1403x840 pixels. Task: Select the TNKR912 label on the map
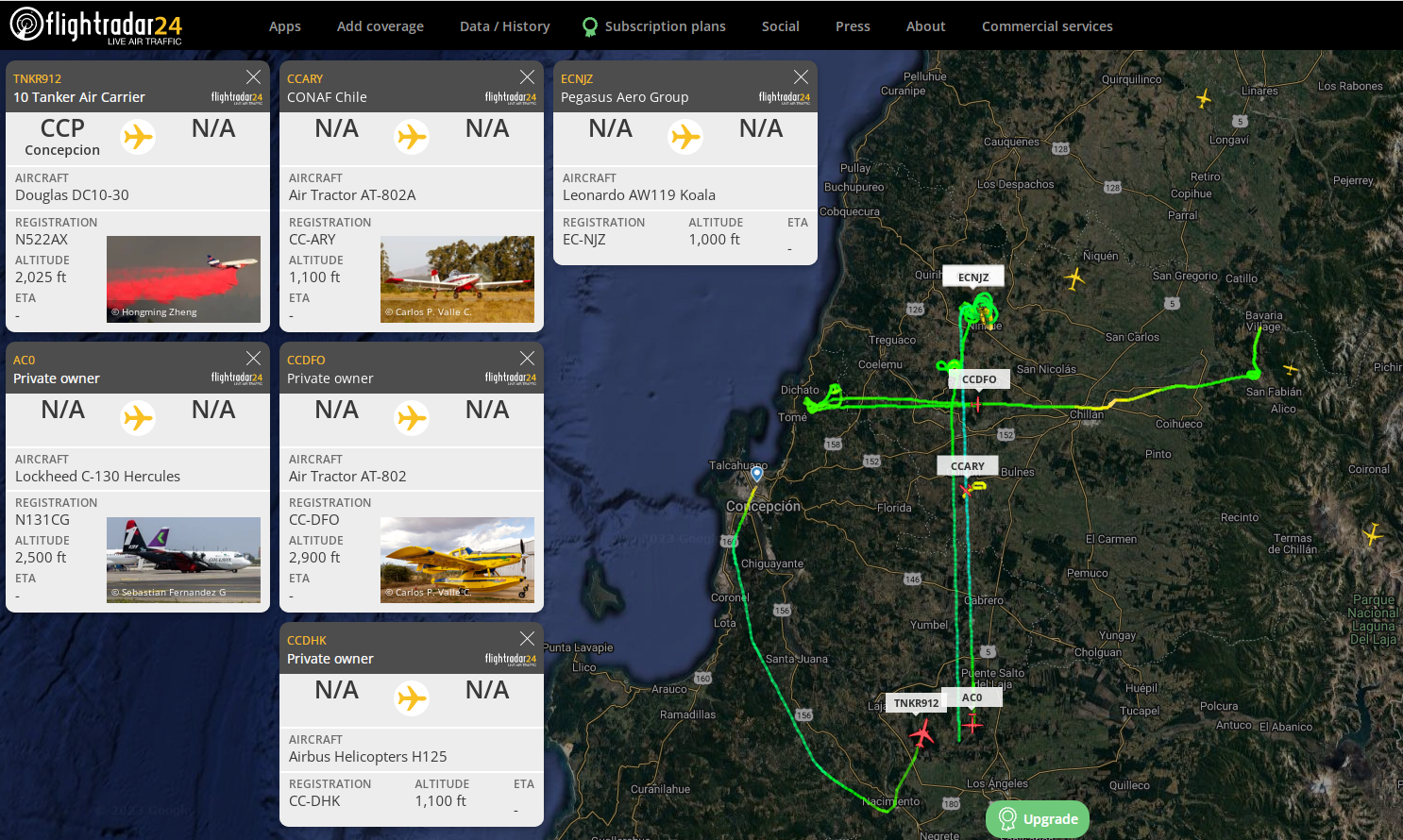(916, 703)
